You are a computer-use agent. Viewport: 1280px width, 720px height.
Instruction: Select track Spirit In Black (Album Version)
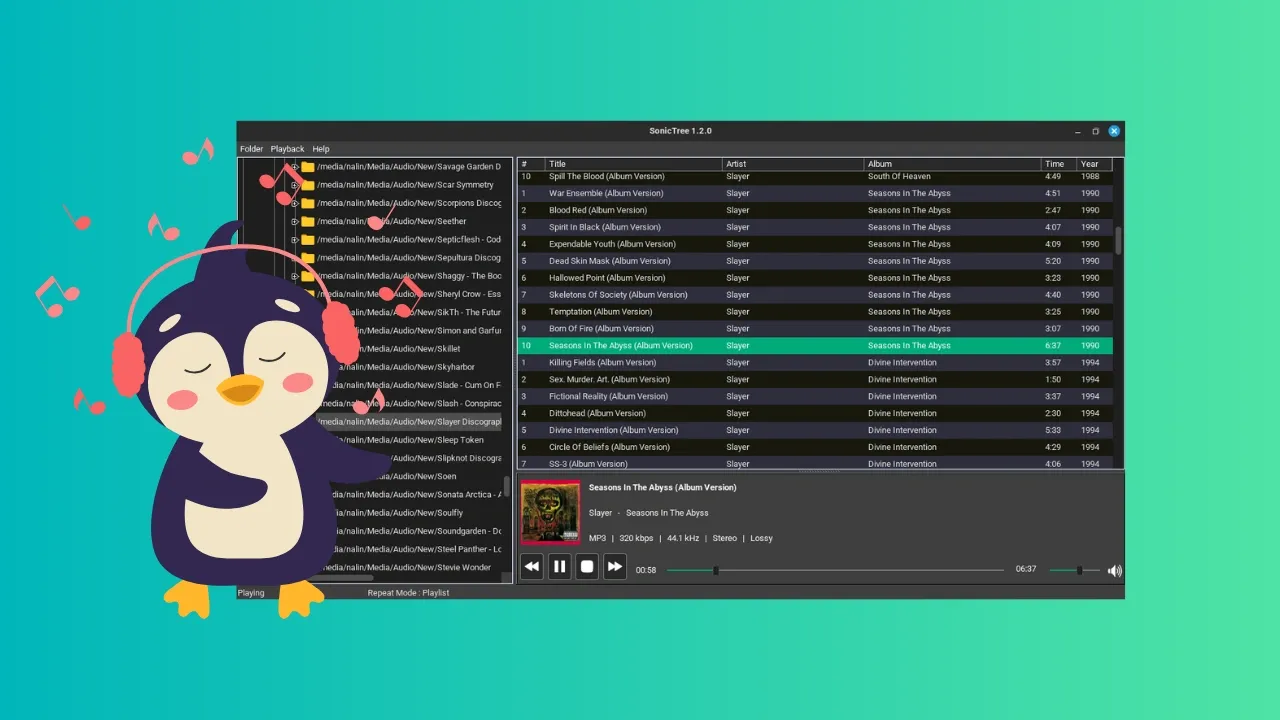tap(815, 227)
